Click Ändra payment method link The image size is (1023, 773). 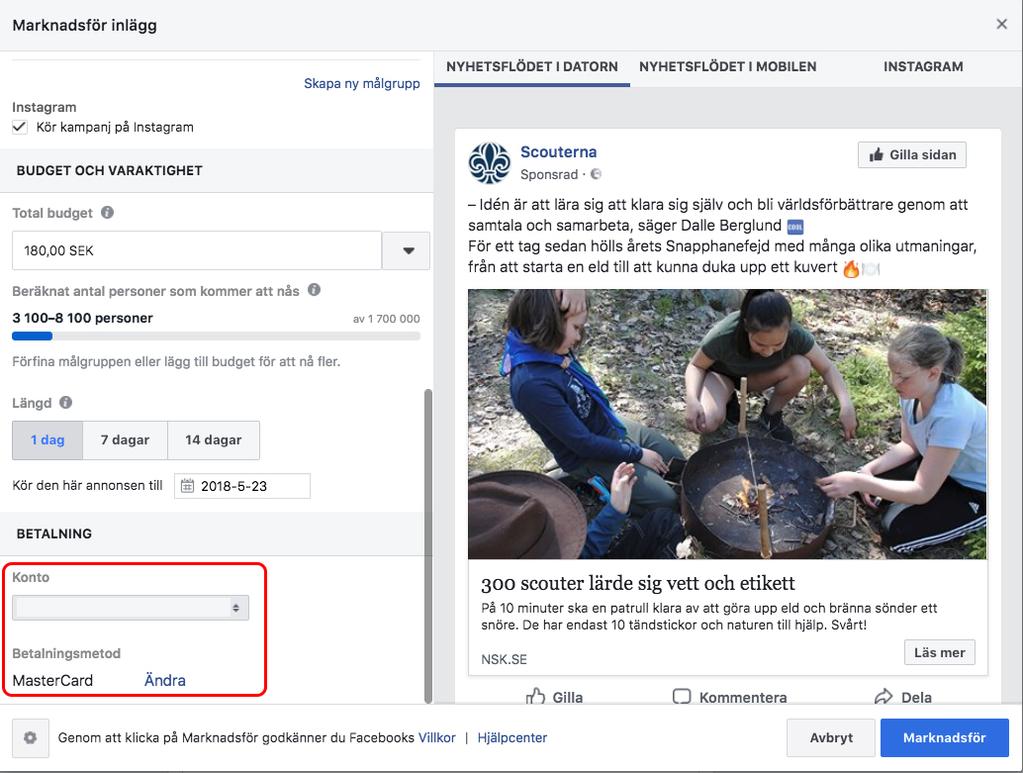tap(164, 680)
